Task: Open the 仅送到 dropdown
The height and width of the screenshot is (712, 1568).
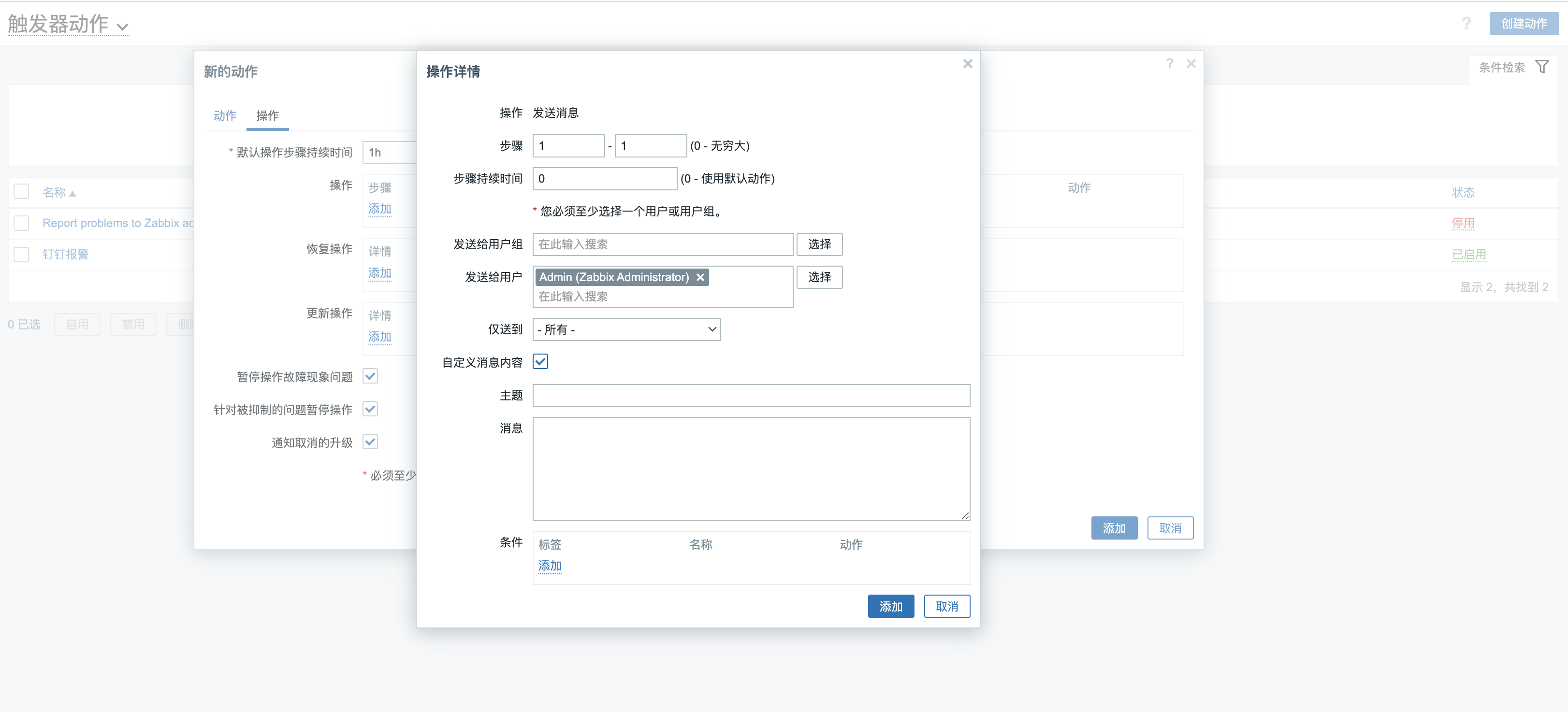Action: (626, 329)
